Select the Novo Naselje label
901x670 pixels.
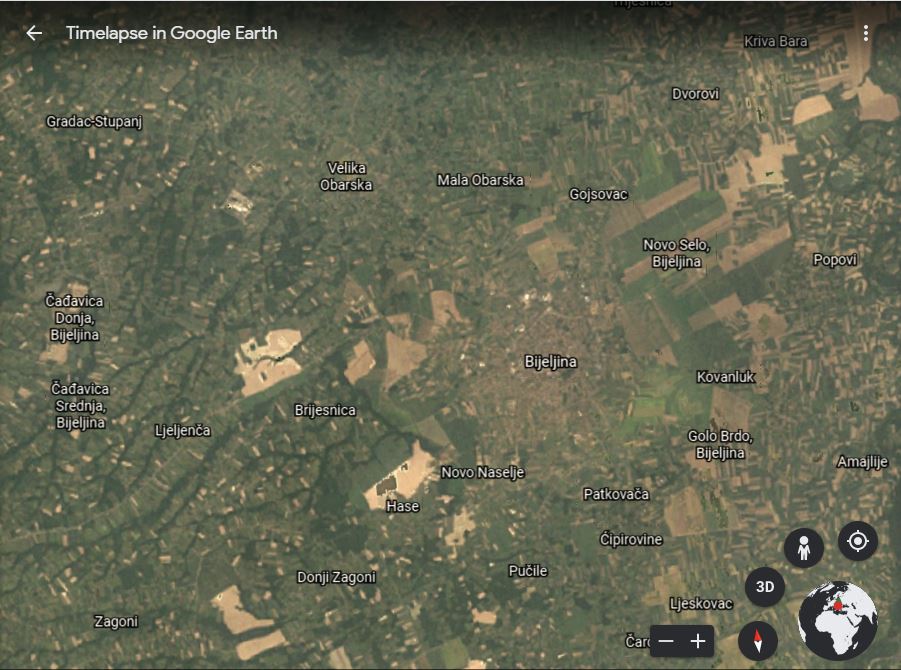coord(482,472)
